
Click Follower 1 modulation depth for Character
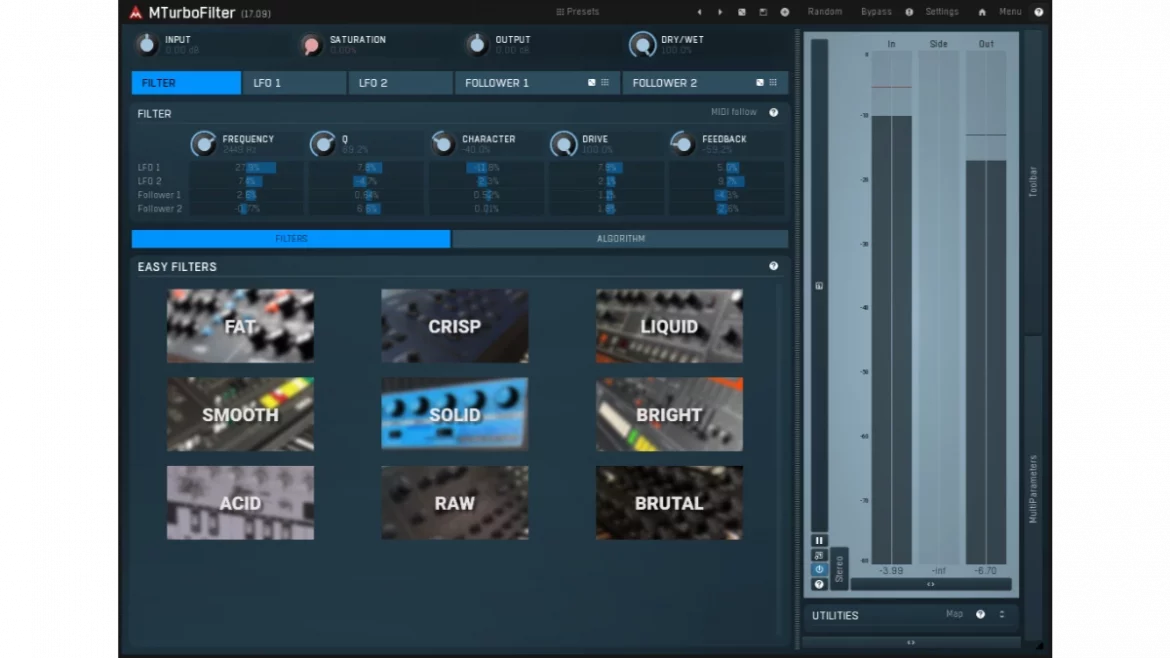[487, 195]
